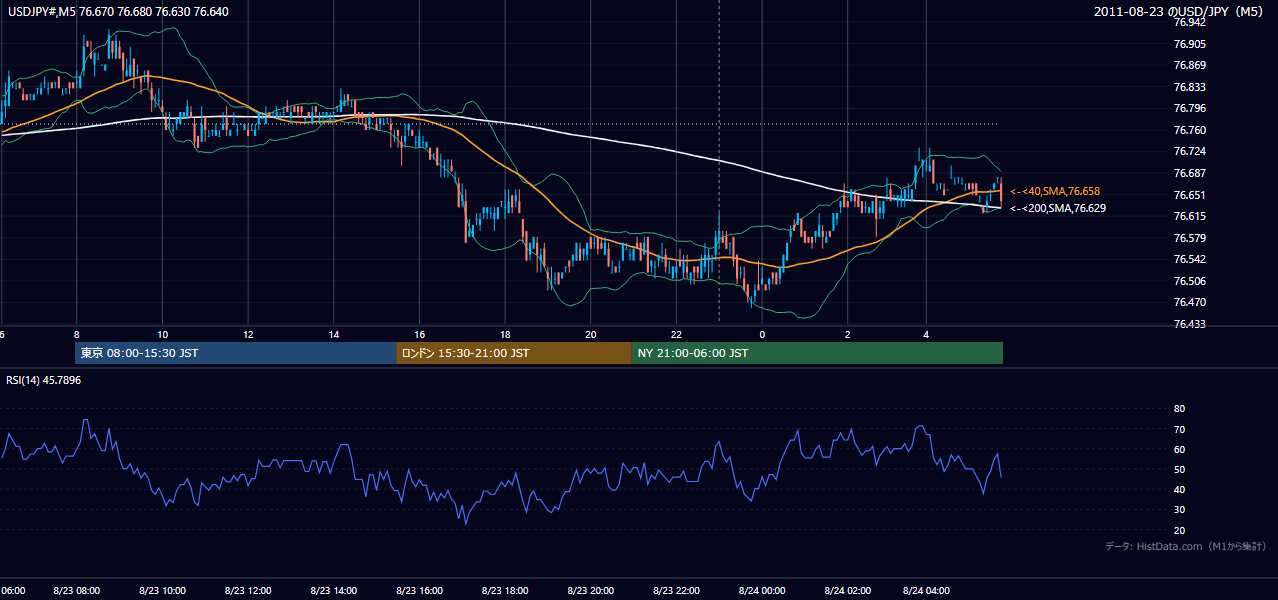Click hour label 16 under the price chart
This screenshot has width=1278, height=600.
tap(419, 334)
